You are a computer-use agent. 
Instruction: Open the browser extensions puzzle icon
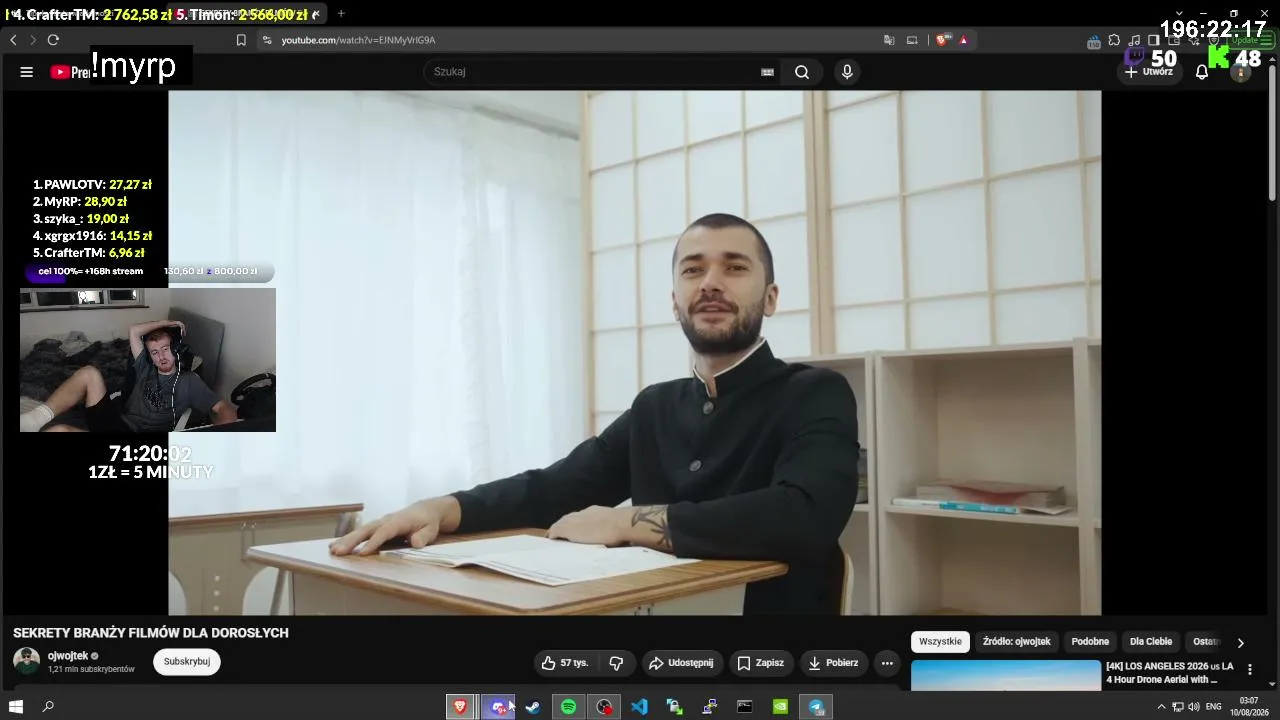1114,41
